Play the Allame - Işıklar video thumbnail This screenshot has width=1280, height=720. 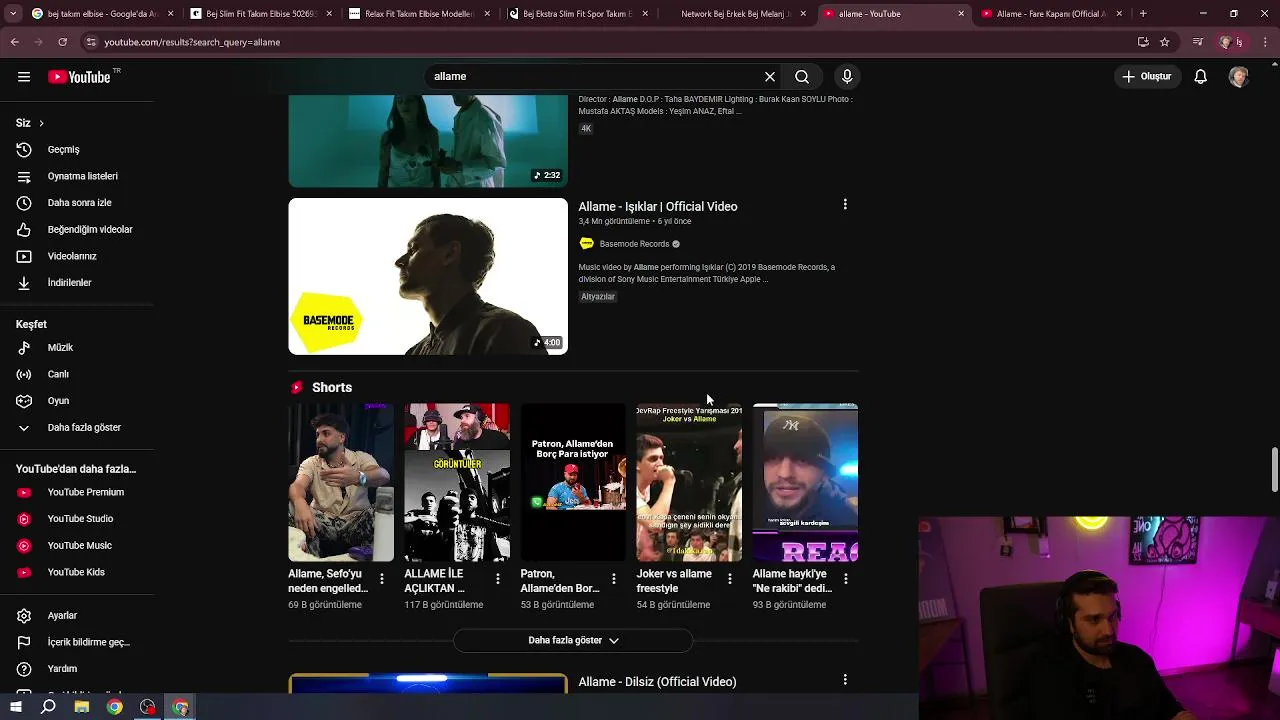pyautogui.click(x=428, y=276)
